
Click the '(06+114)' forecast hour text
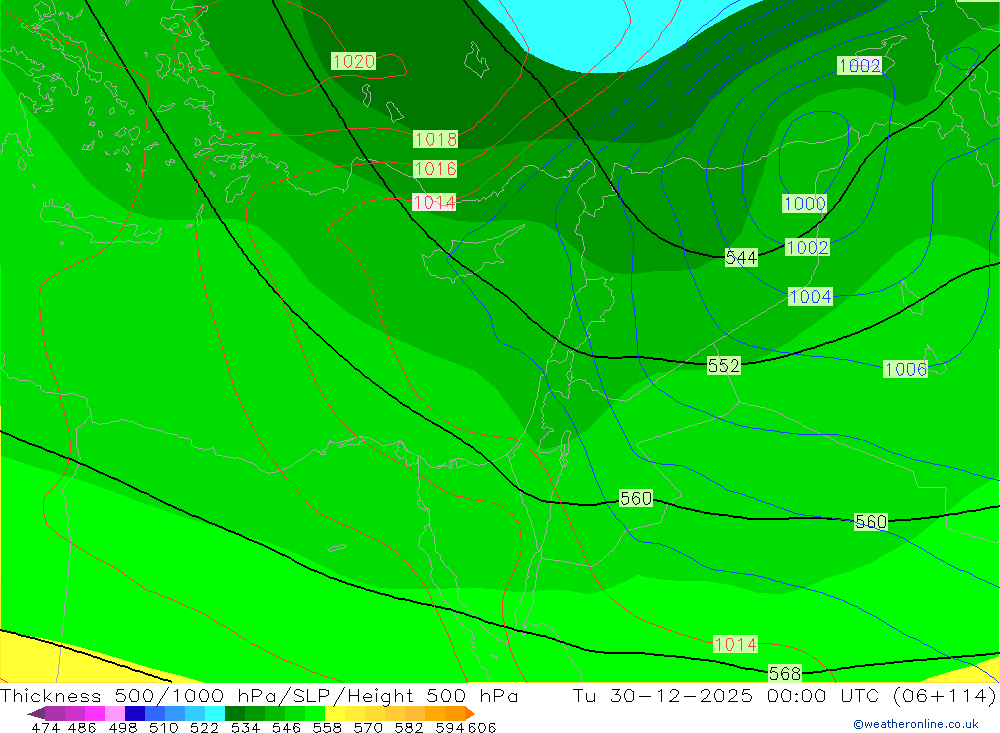click(945, 695)
